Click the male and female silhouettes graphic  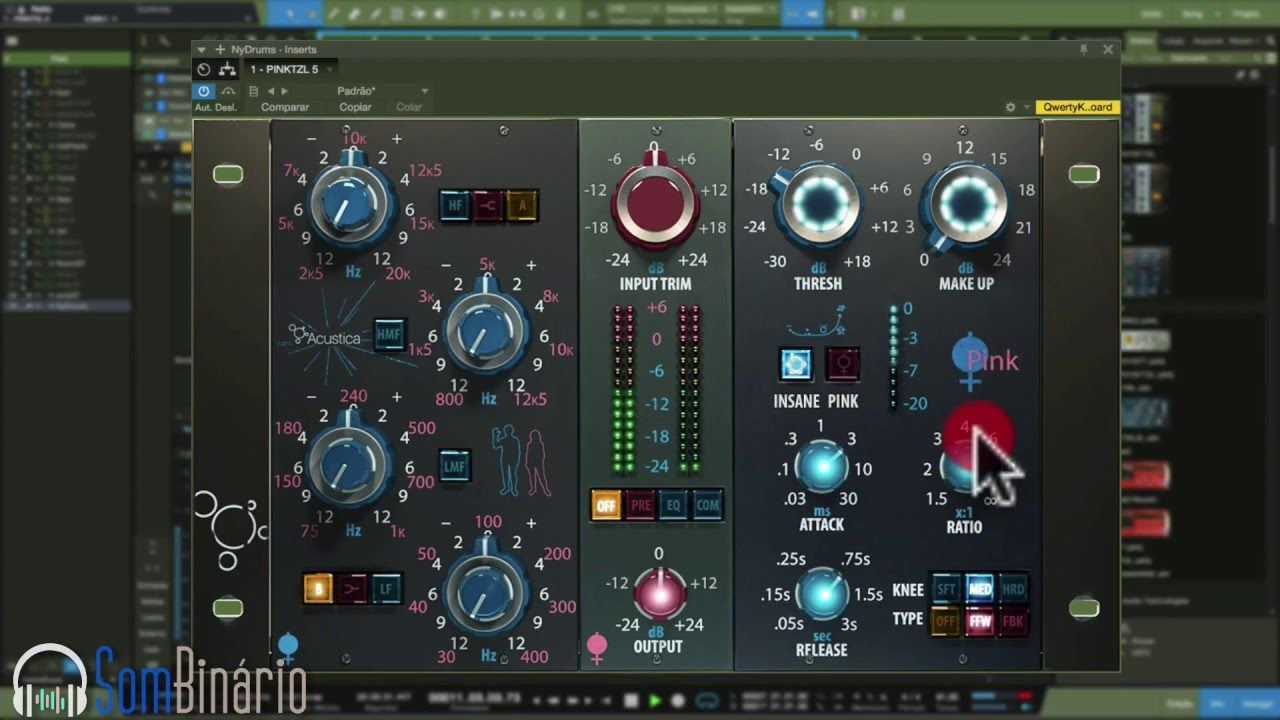click(522, 463)
